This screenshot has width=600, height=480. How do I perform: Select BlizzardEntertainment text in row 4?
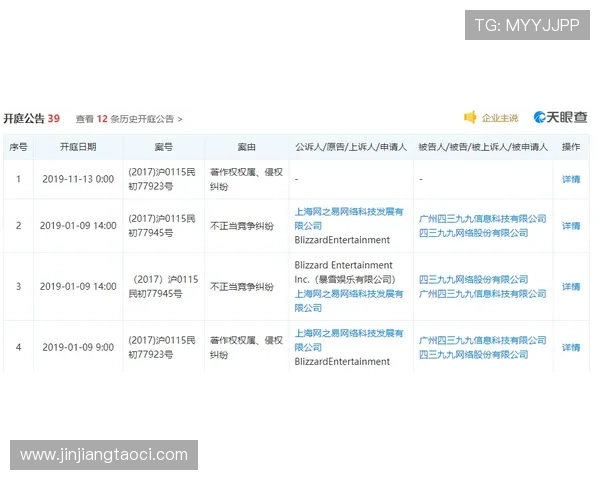coord(342,362)
